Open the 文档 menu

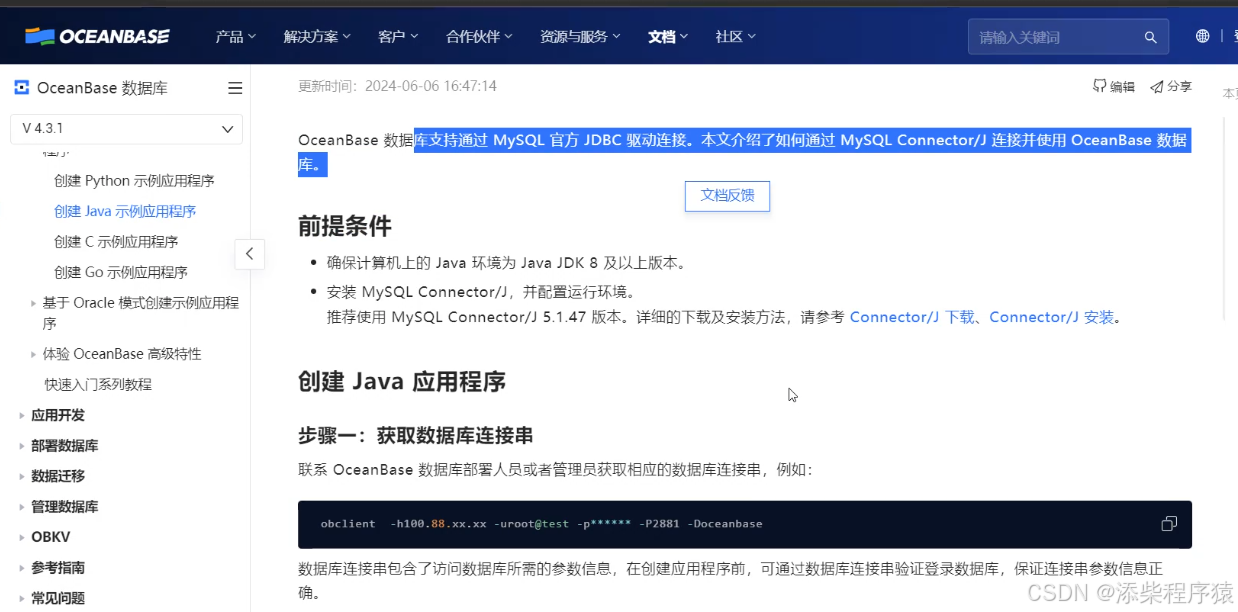point(668,37)
